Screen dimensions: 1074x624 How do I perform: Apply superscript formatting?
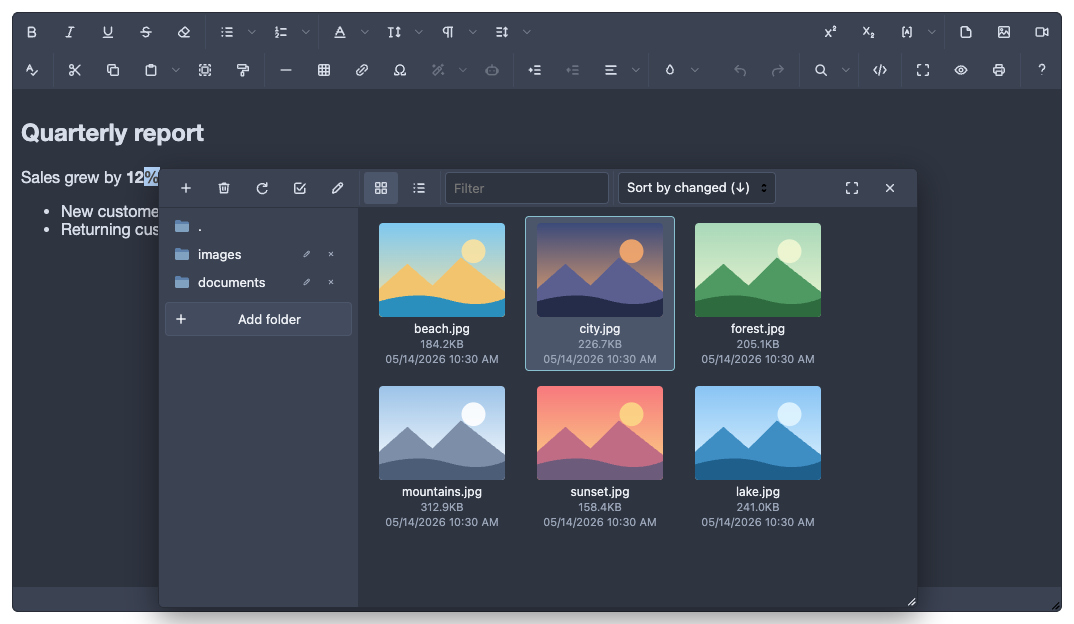click(830, 32)
